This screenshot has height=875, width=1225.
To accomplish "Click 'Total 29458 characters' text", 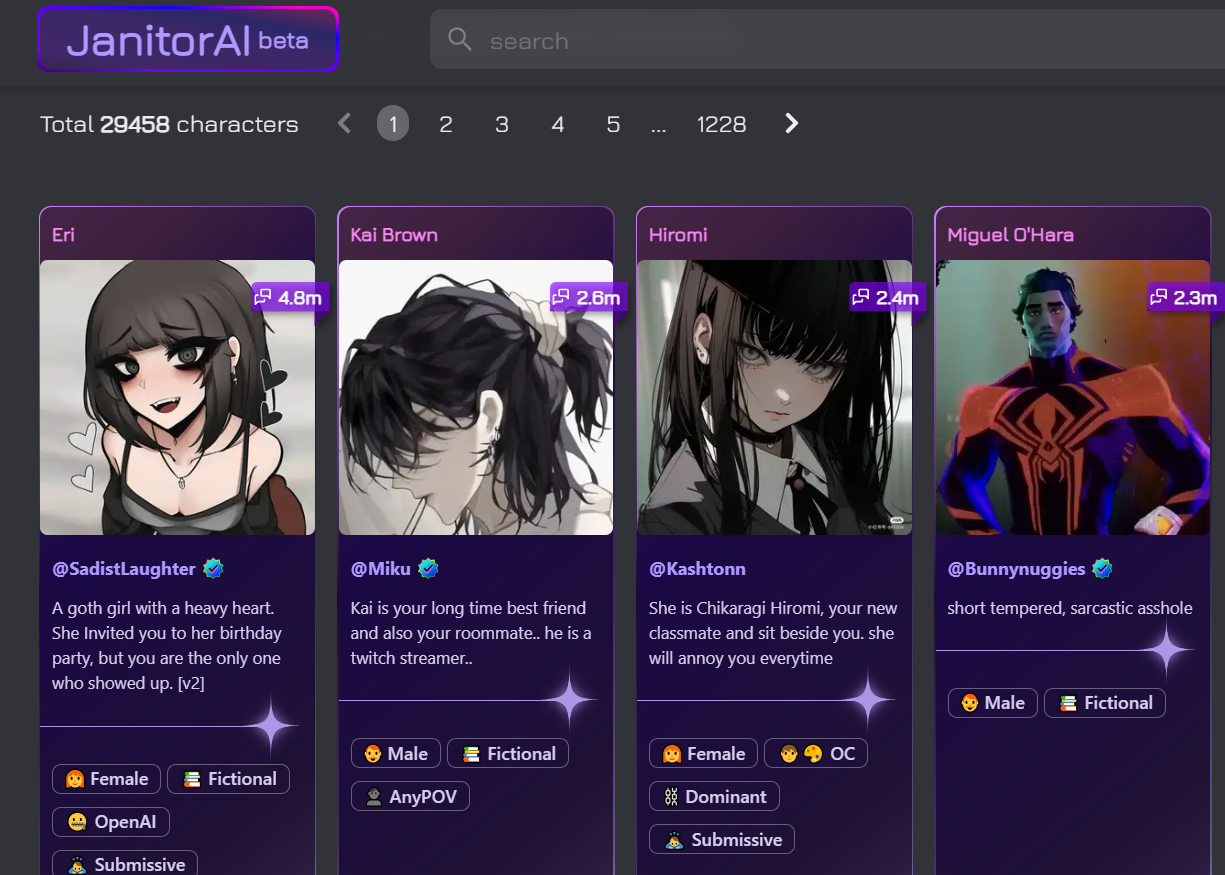I will point(169,124).
